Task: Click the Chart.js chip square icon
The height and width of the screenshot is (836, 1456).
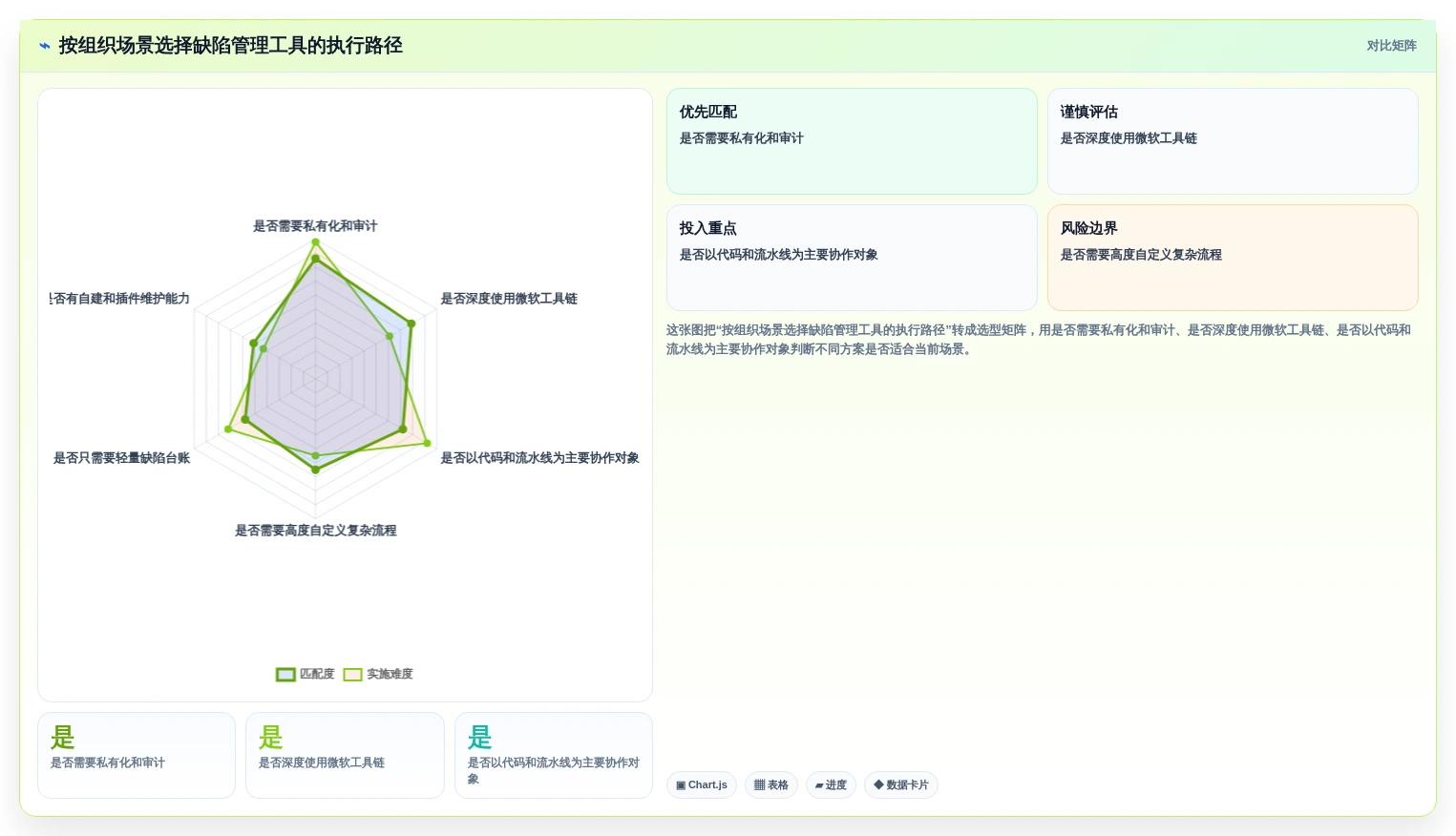Action: 681,785
